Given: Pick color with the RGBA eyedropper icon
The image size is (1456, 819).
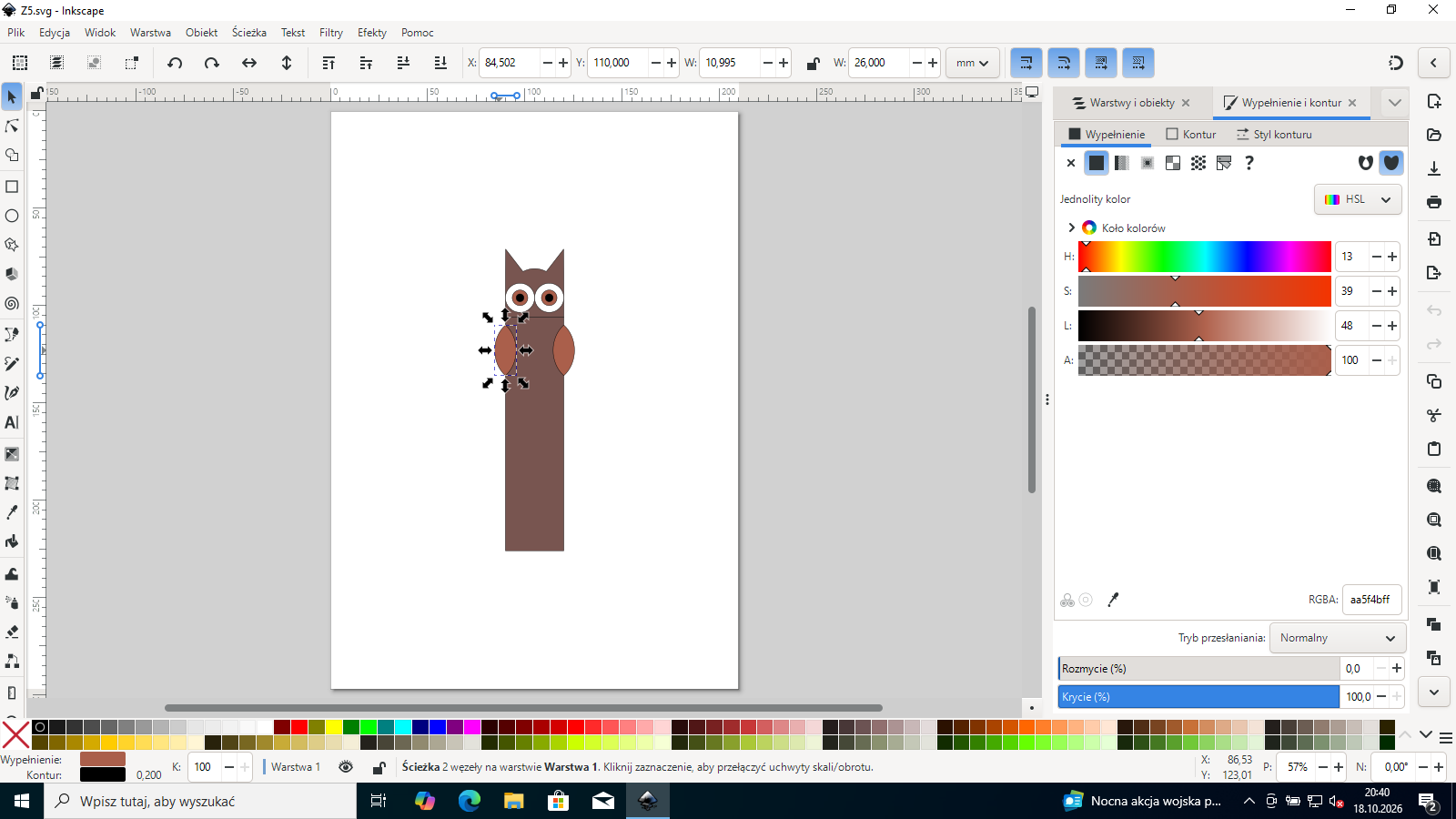Looking at the screenshot, I should [x=1113, y=600].
